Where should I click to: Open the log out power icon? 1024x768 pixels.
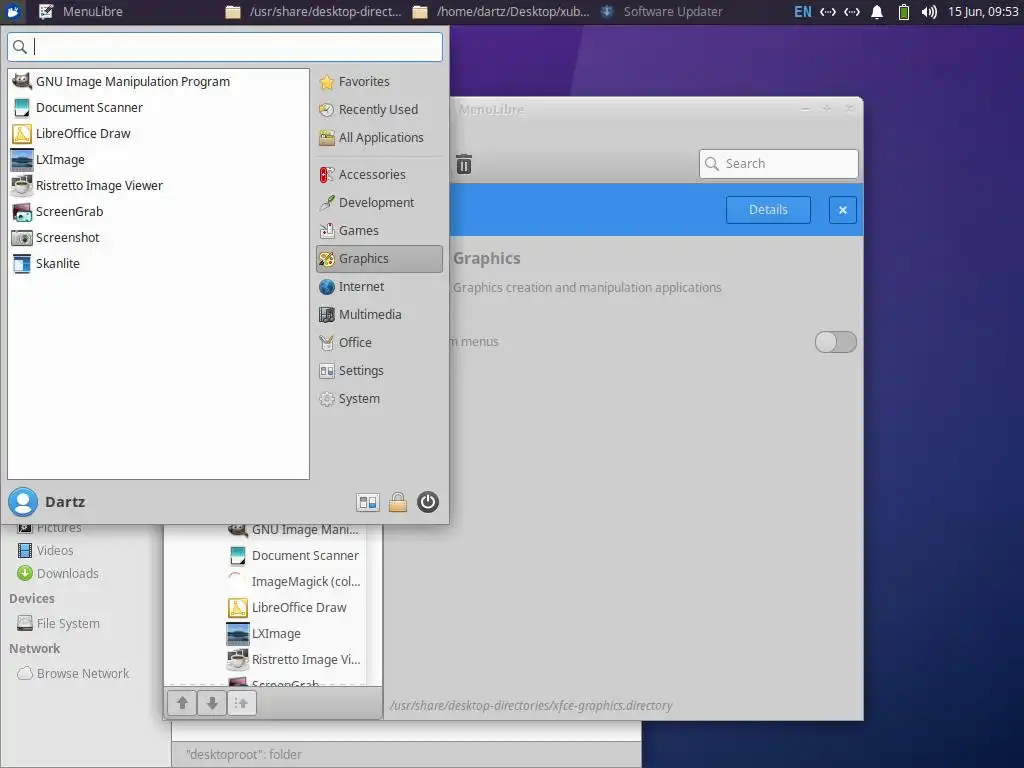click(428, 502)
